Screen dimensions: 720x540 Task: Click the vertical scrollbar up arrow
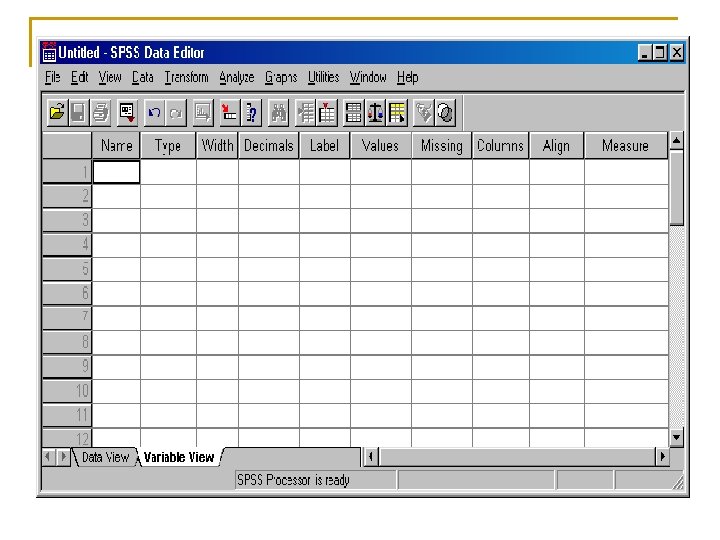click(x=676, y=141)
